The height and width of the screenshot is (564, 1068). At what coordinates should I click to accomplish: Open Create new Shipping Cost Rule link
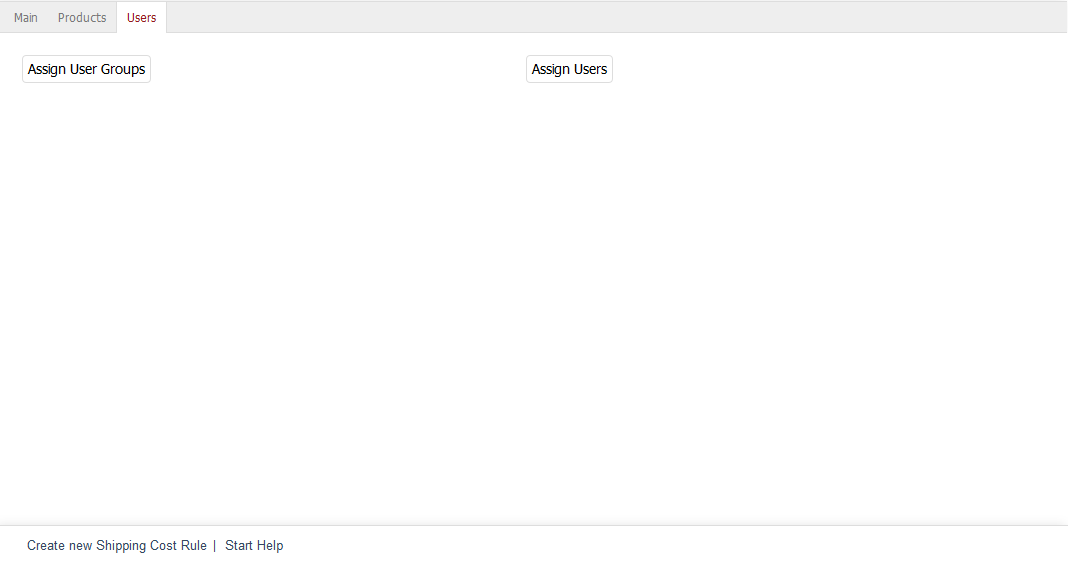[116, 546]
